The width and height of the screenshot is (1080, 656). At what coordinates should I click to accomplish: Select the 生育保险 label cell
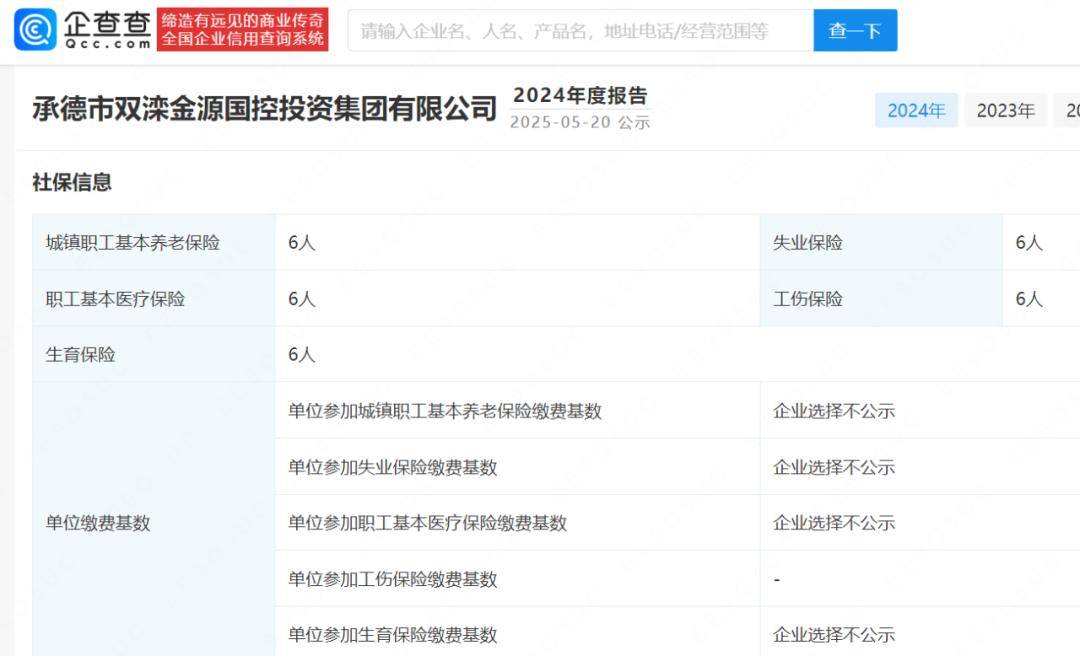tap(80, 355)
